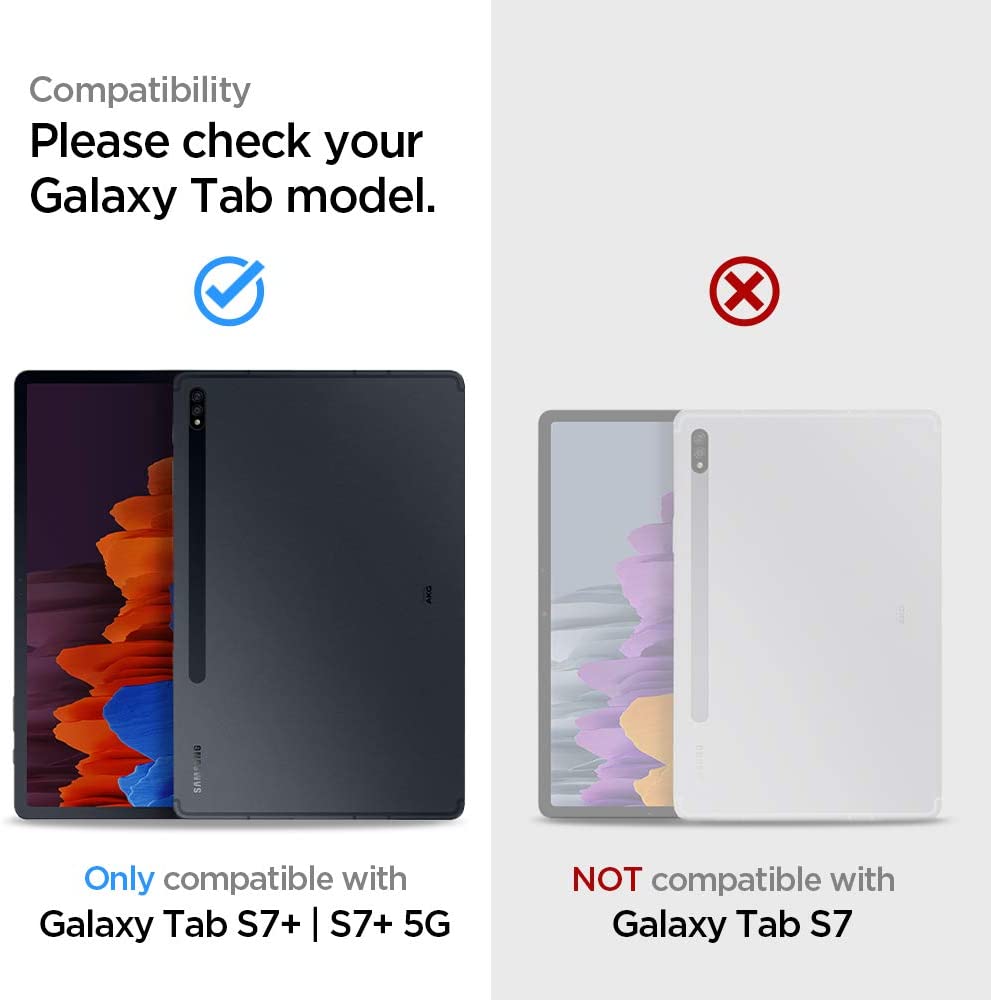Click the blue 'Only' word
The image size is (991, 1000).
click(x=119, y=879)
